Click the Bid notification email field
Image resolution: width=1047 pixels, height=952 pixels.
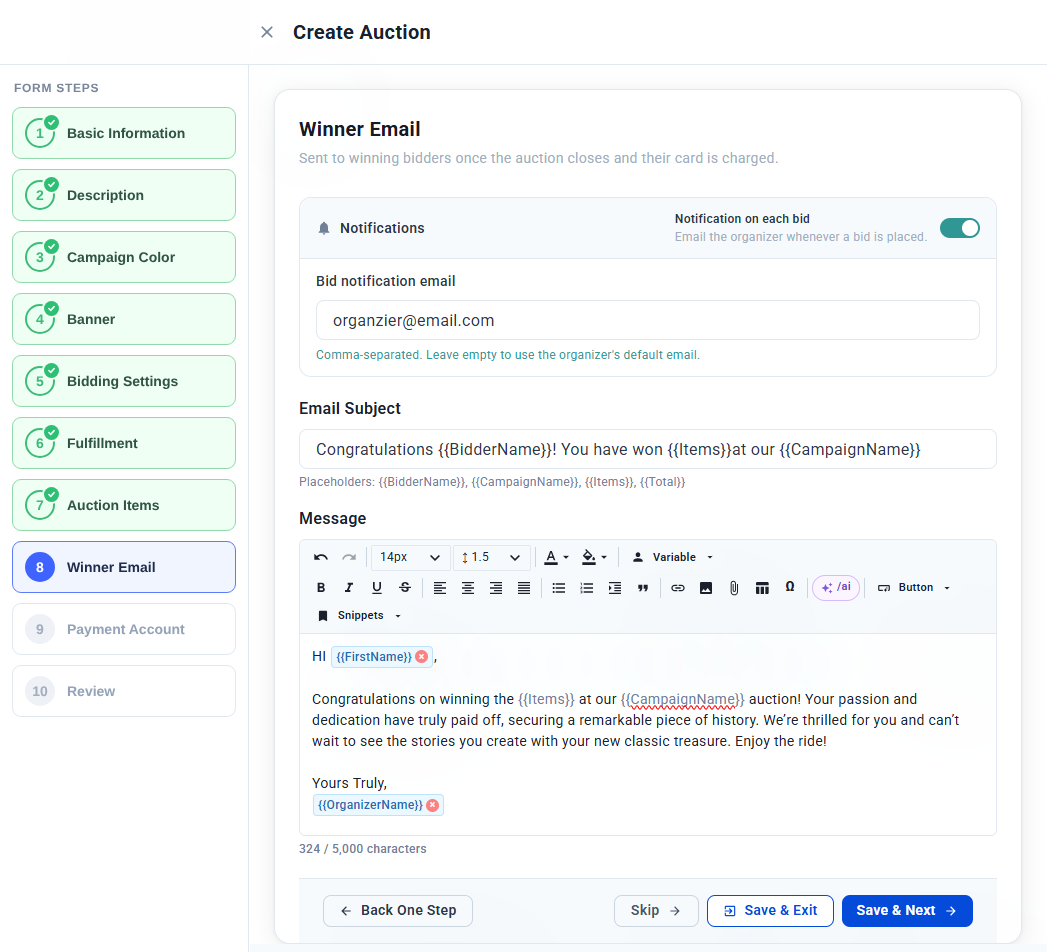click(648, 320)
